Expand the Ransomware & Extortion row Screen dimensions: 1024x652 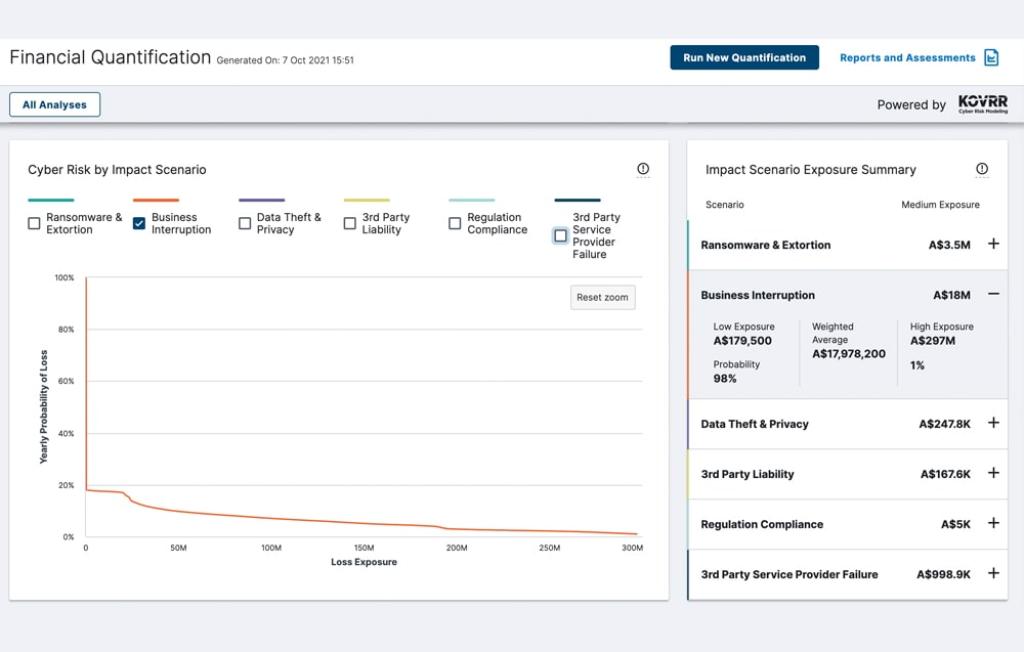(993, 244)
